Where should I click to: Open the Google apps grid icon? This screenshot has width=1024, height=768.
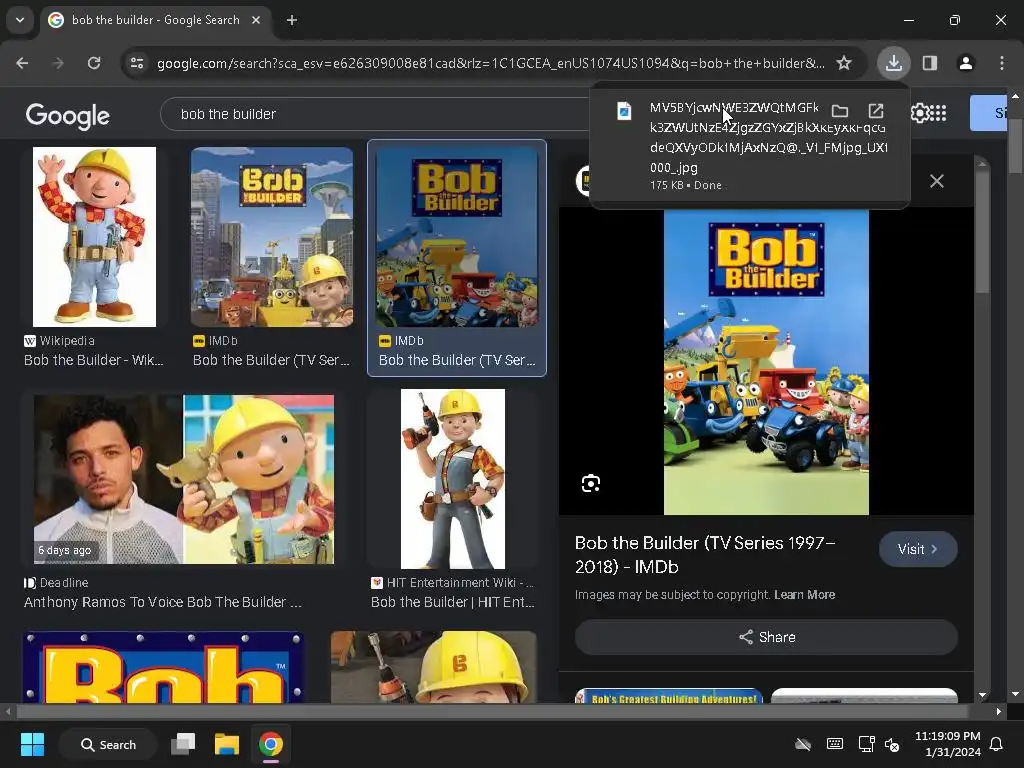[937, 113]
